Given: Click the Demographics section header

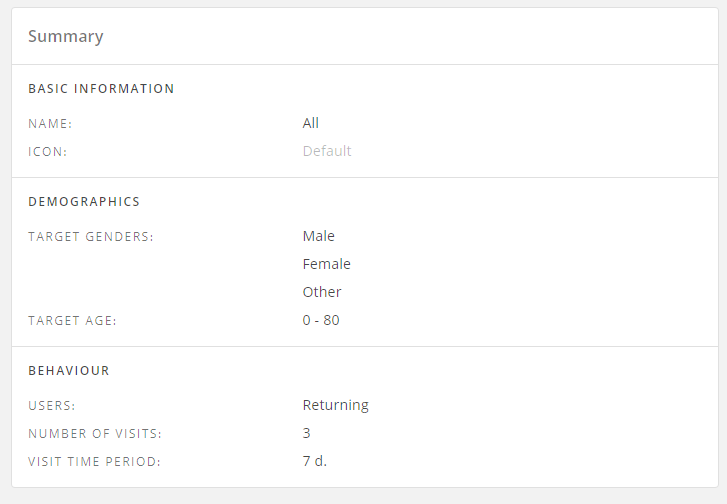Looking at the screenshot, I should point(84,202).
